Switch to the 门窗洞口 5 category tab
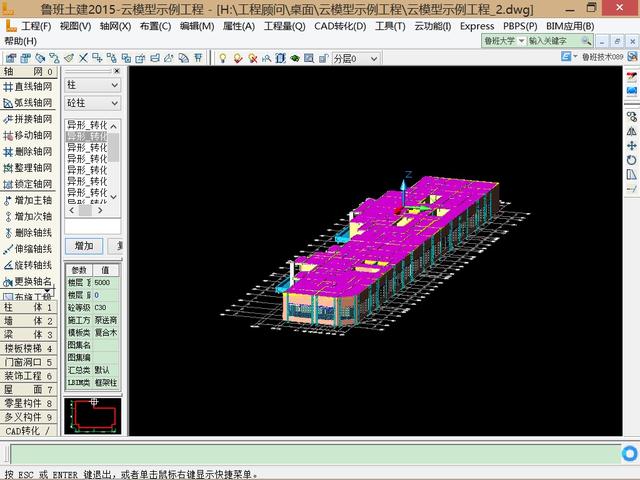This screenshot has width=640, height=480. click(x=28, y=362)
